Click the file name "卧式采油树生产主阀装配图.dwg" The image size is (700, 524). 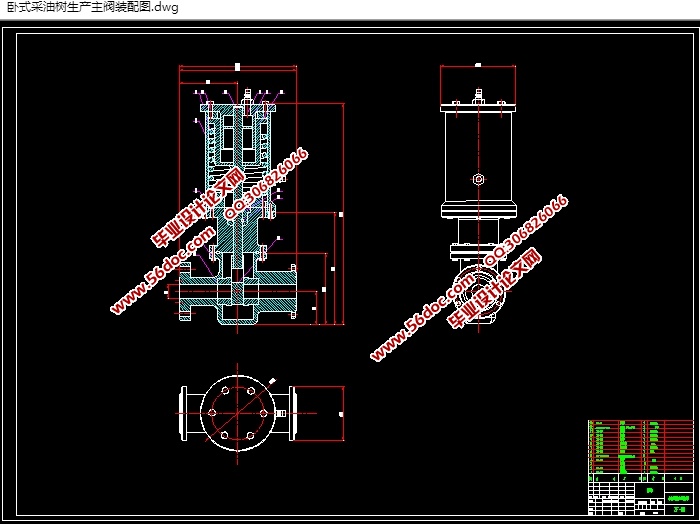coord(93,8)
